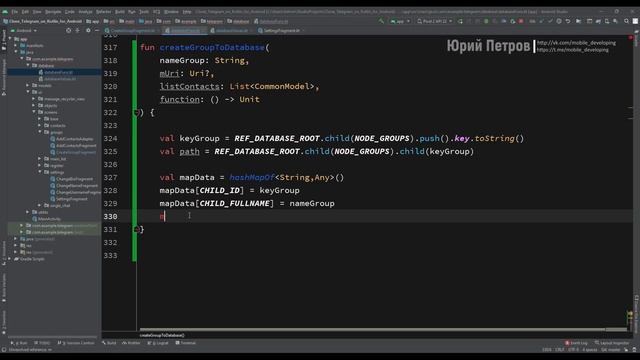This screenshot has width=640, height=360.
Task: Expand the models package folder
Action: 28,86
